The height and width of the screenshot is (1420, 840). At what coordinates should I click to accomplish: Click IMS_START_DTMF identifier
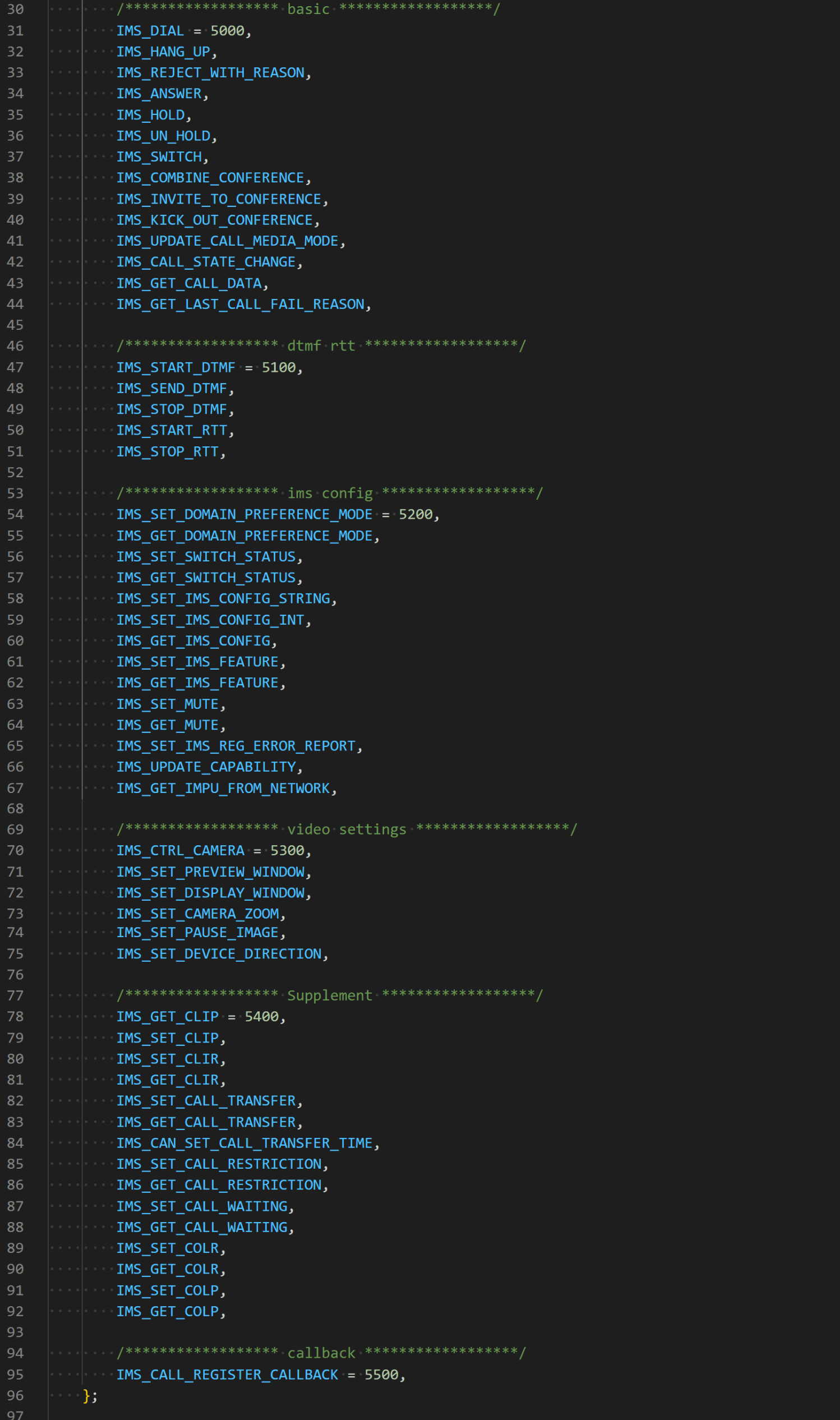176,367
